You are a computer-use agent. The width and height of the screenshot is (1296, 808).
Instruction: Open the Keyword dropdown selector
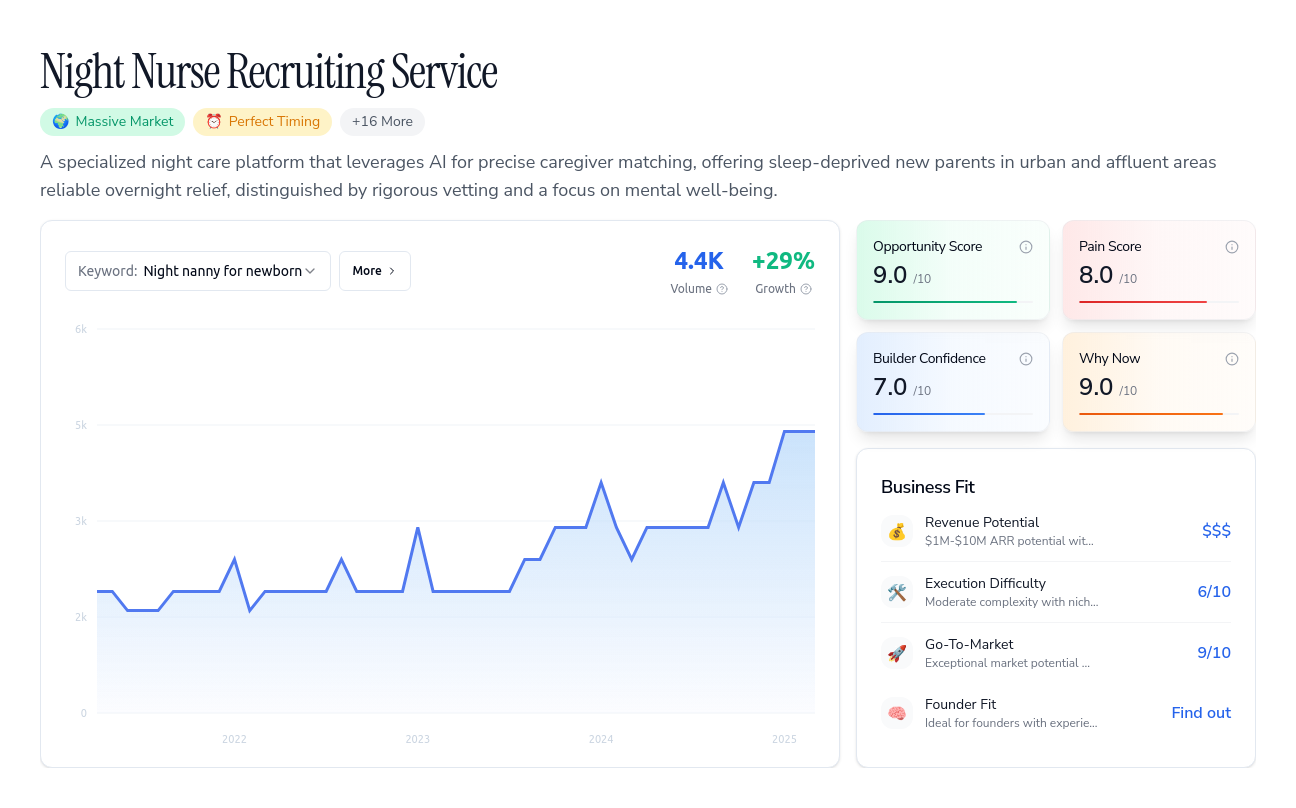coord(198,271)
